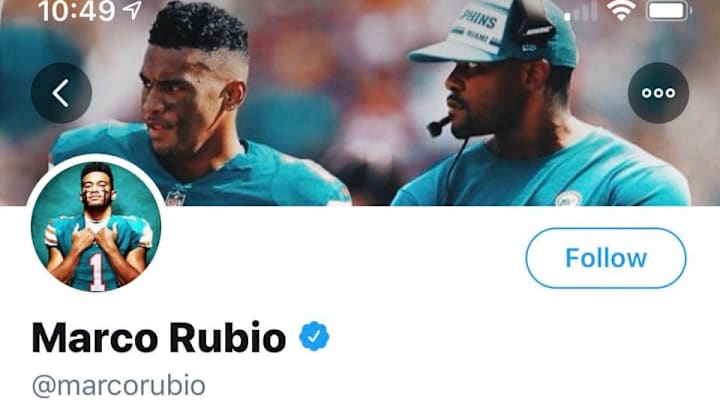720x405 pixels.
Task: Tap the cellular signal bars icon
Action: click(x=580, y=12)
